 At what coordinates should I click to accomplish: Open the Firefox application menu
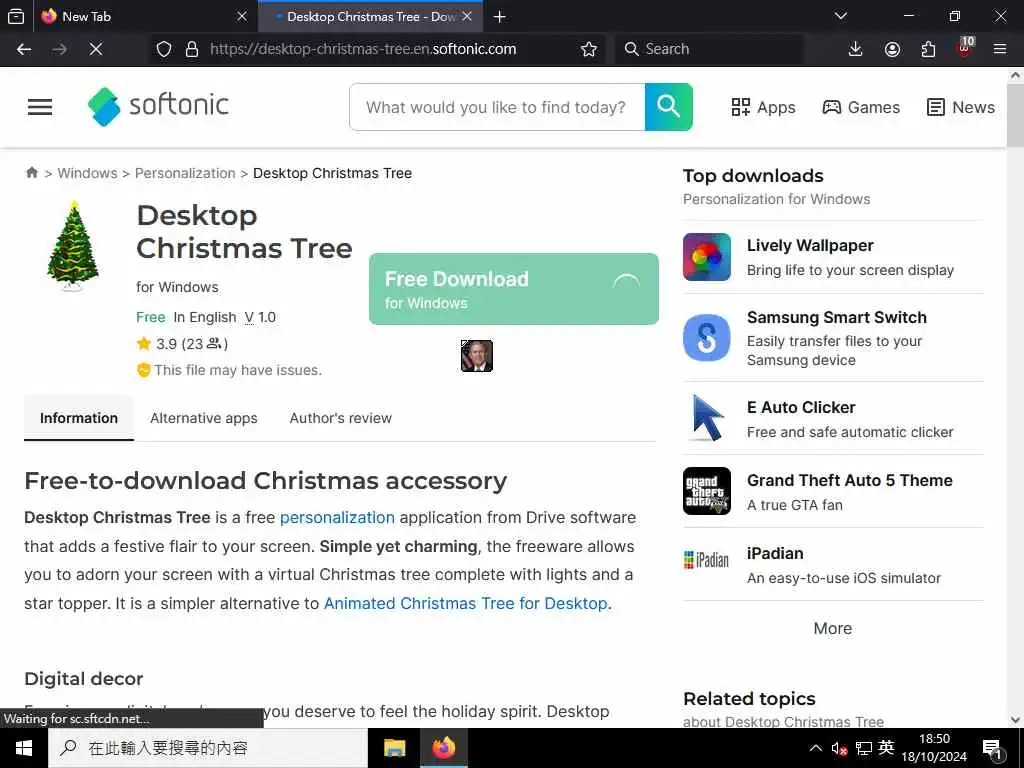pos(1000,49)
